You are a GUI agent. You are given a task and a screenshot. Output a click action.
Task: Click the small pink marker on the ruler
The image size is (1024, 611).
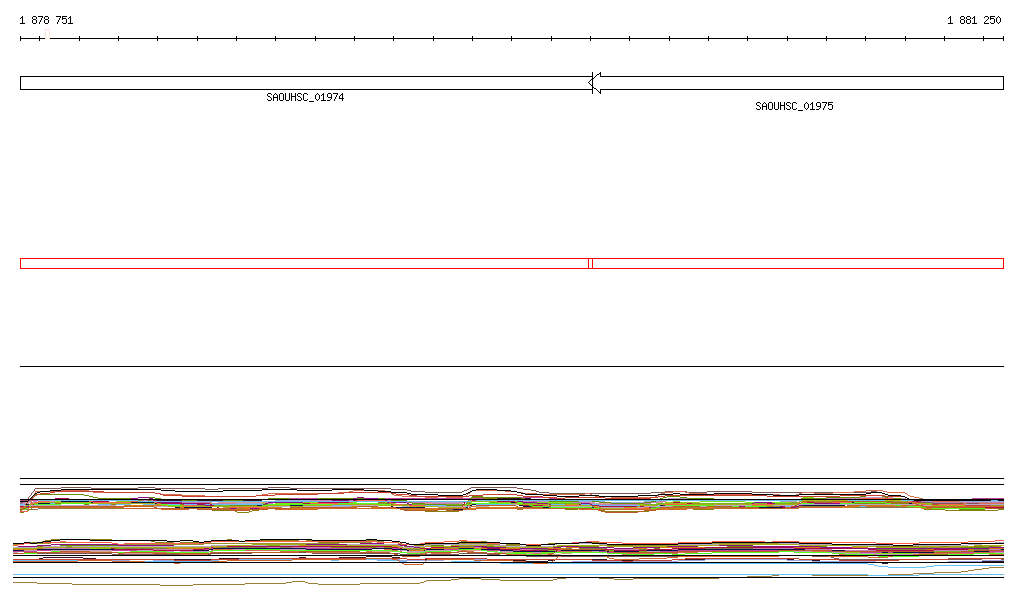point(47,34)
